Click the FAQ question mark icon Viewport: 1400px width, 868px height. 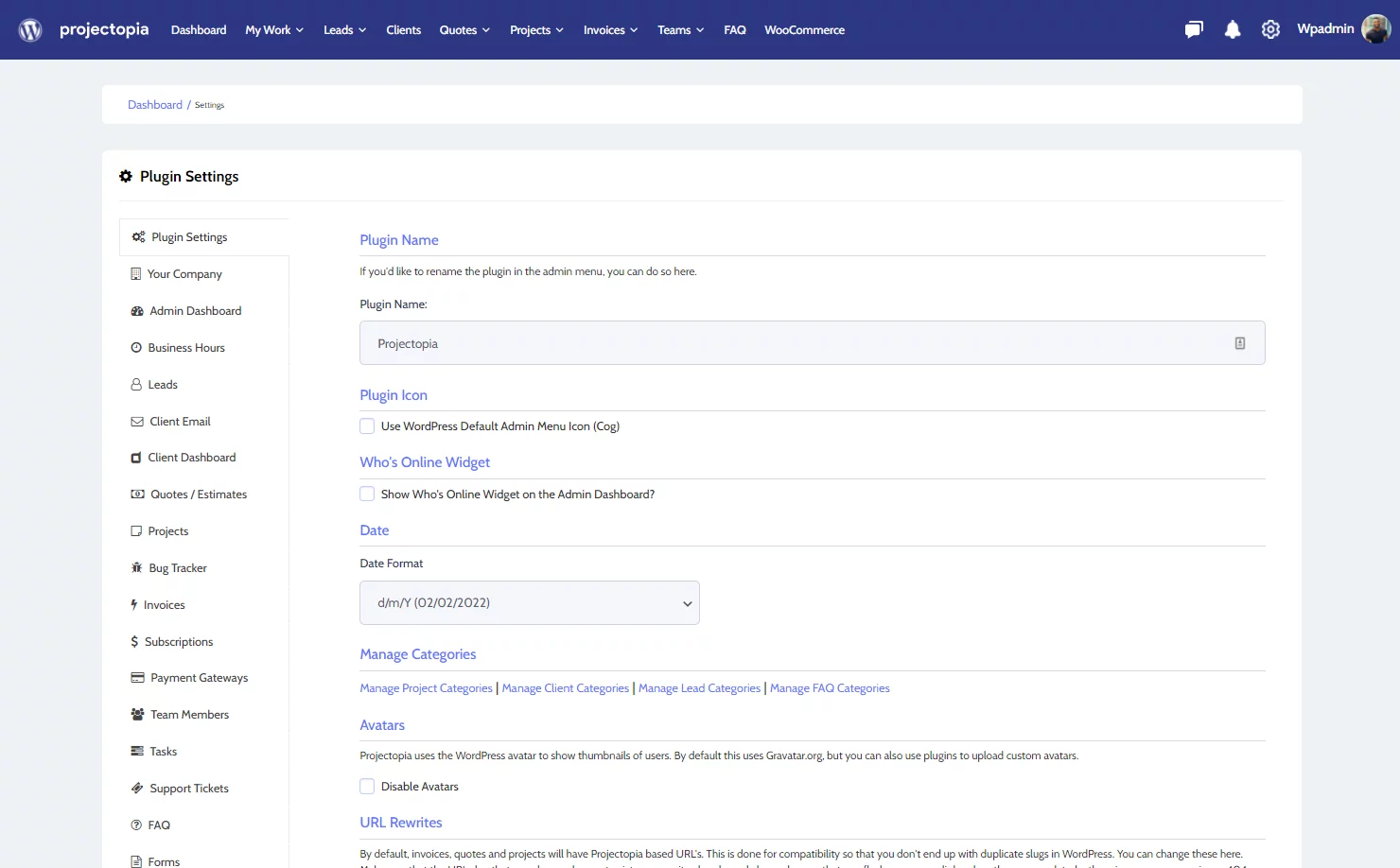[136, 825]
